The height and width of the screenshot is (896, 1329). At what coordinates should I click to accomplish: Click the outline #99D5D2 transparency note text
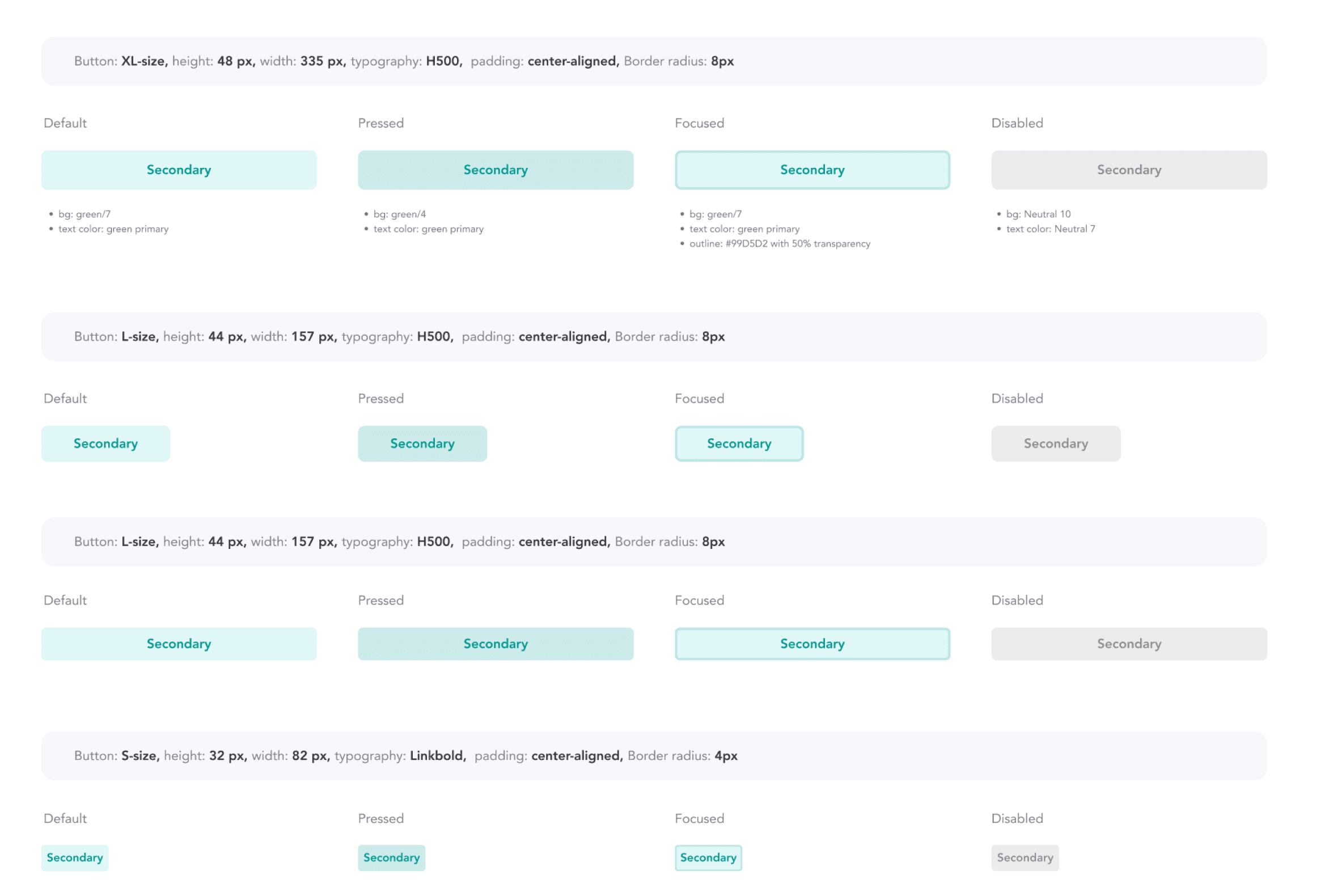tap(780, 243)
